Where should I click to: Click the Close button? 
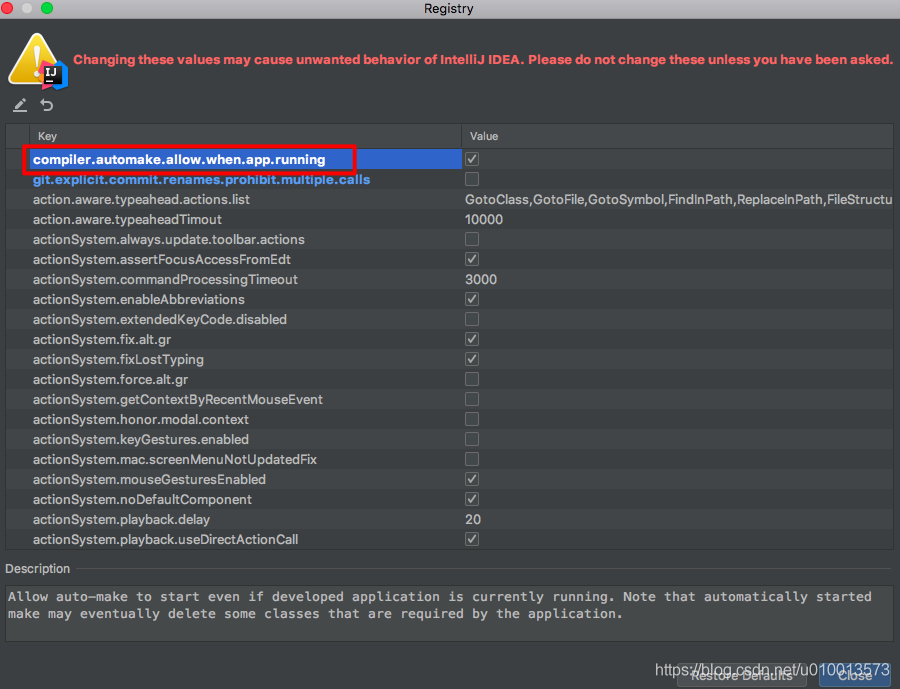click(855, 676)
